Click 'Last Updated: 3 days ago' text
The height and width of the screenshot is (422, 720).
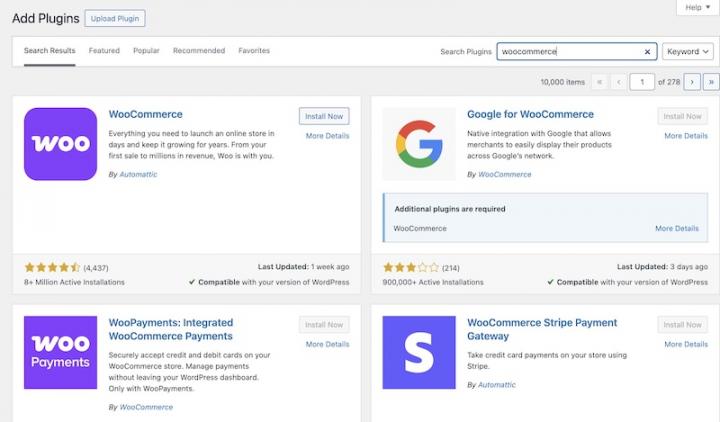click(662, 267)
